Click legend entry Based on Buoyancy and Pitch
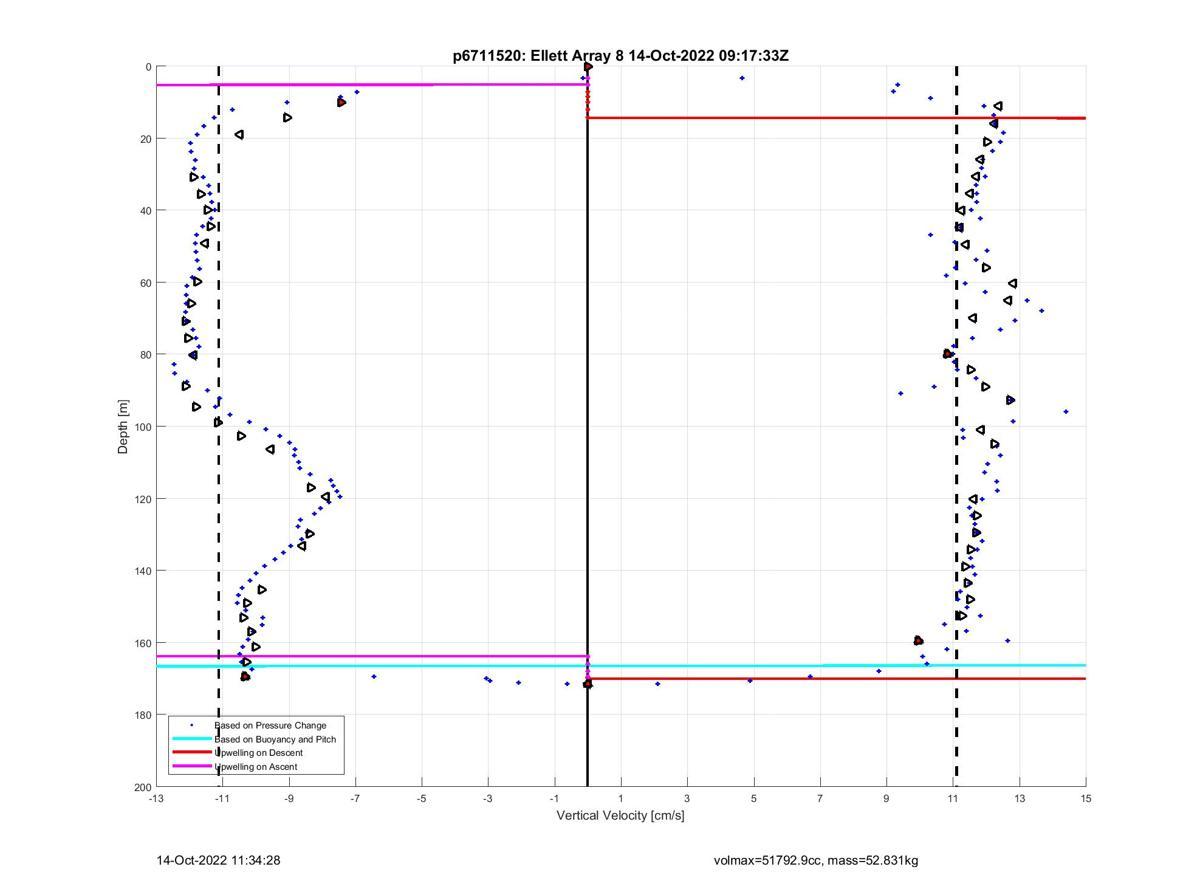 [275, 739]
